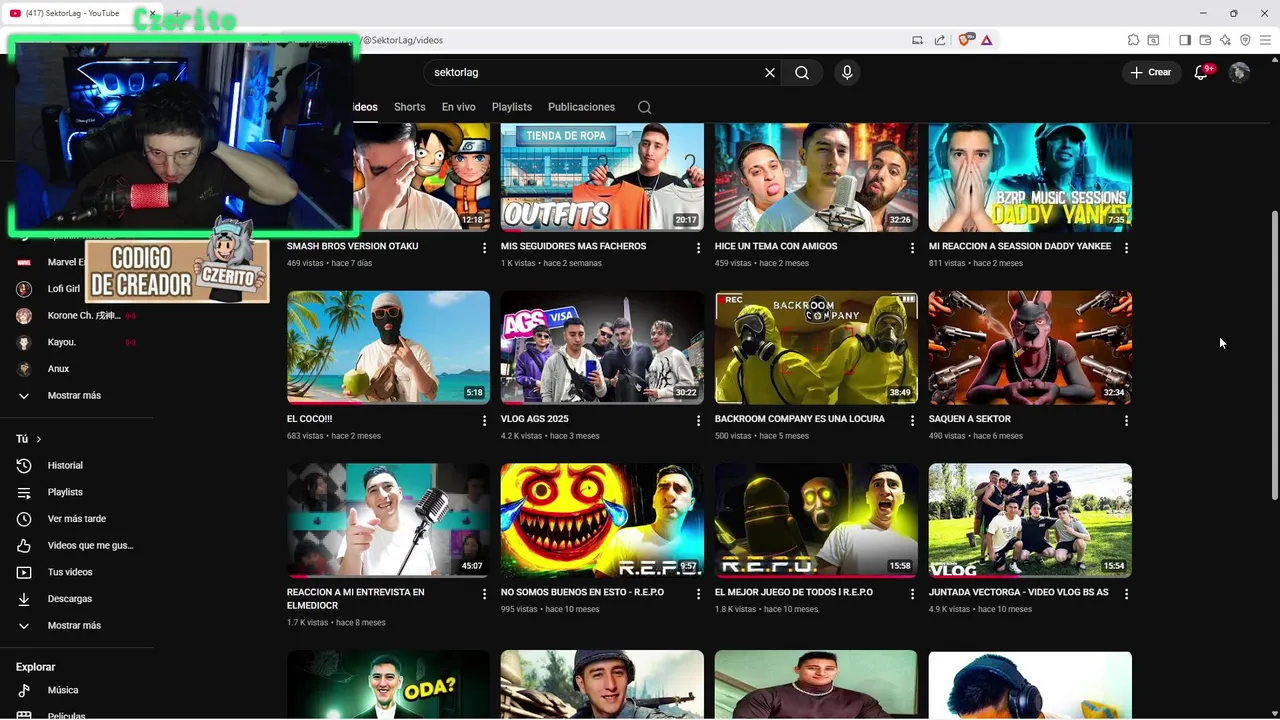Open options menu for MIS SEGUIDORES MAS FACHEROS
The width and height of the screenshot is (1280, 720).
click(x=698, y=248)
